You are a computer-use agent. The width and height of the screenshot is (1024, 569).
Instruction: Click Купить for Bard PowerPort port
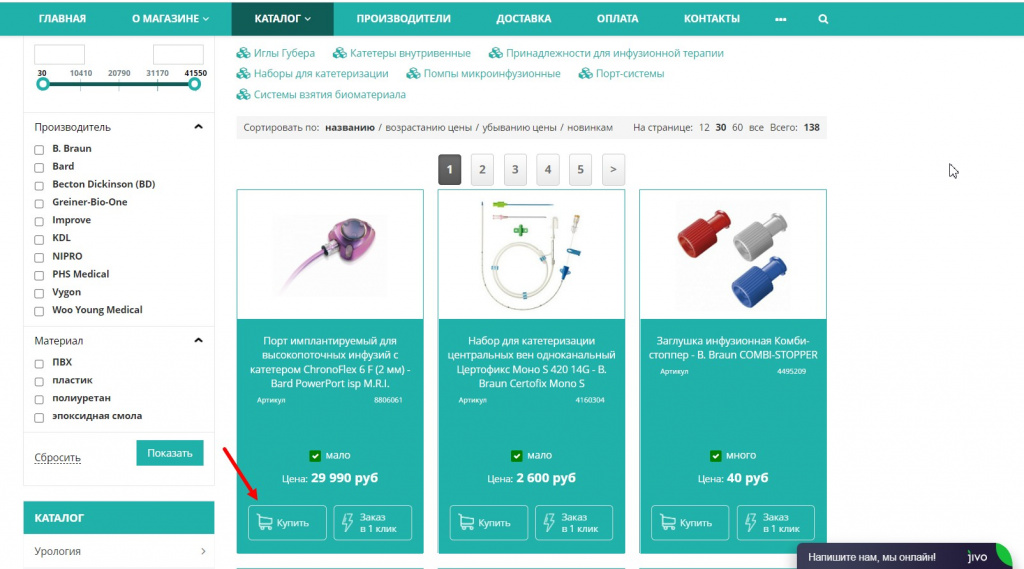287,523
